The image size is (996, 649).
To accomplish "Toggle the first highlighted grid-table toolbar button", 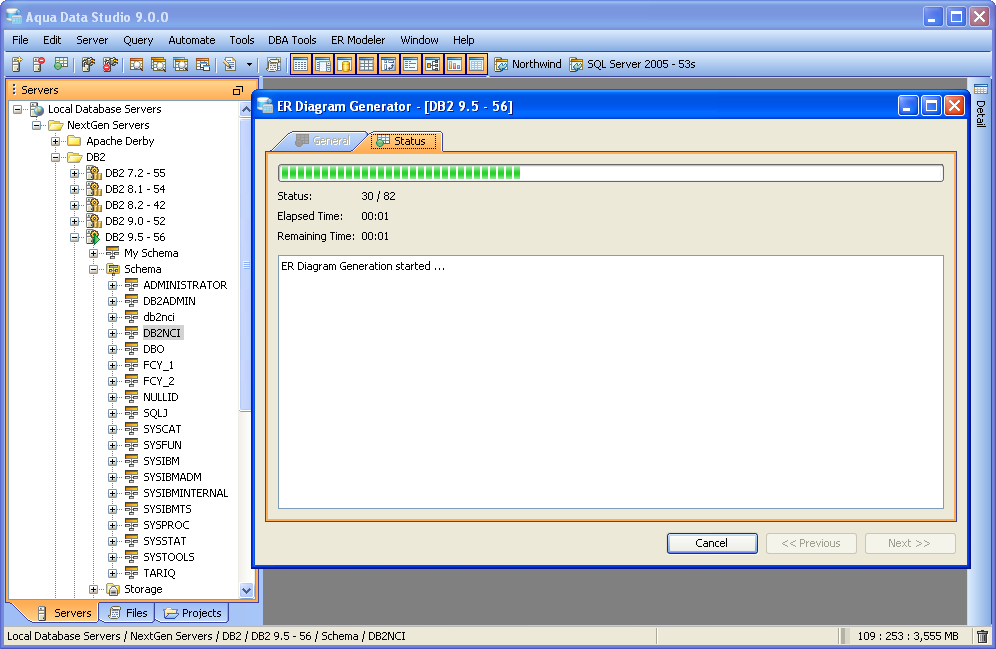I will tap(301, 64).
